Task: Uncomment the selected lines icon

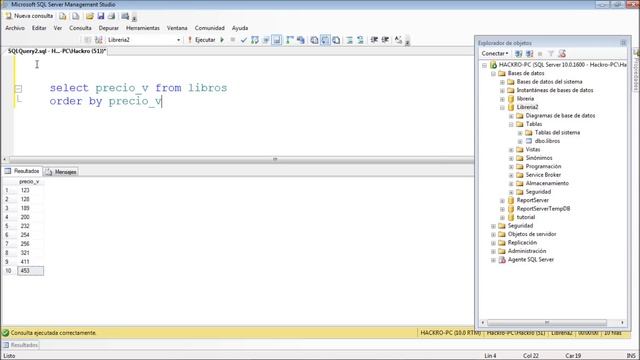Action: coord(360,40)
